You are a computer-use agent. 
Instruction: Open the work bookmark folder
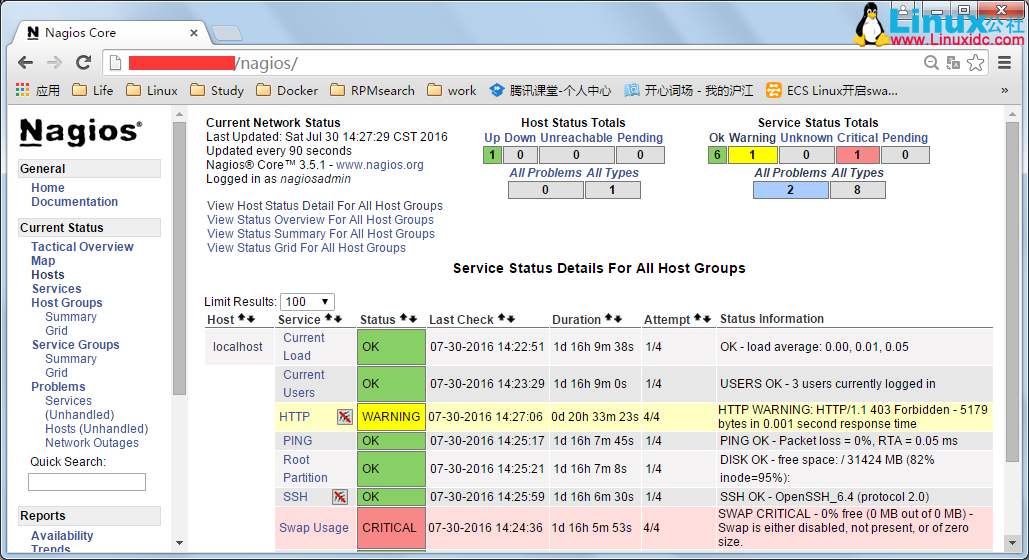[452, 91]
